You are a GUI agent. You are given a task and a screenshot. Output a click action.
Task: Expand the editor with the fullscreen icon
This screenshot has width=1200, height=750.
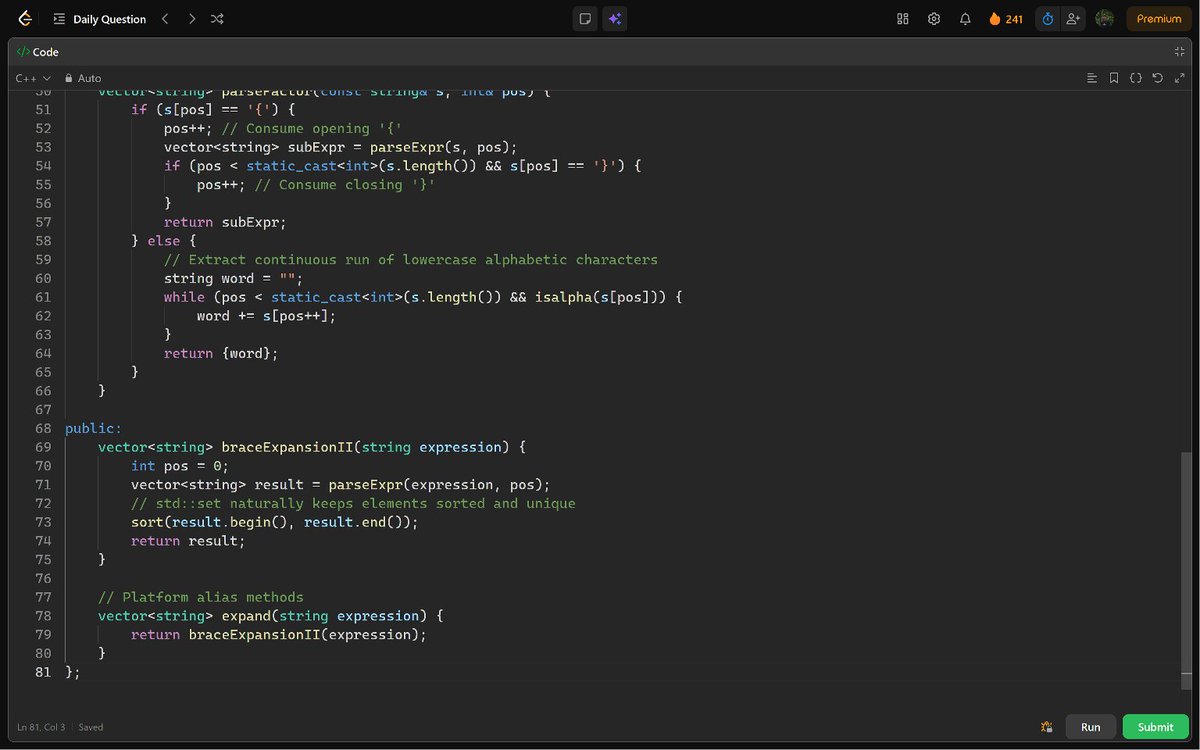point(1180,78)
